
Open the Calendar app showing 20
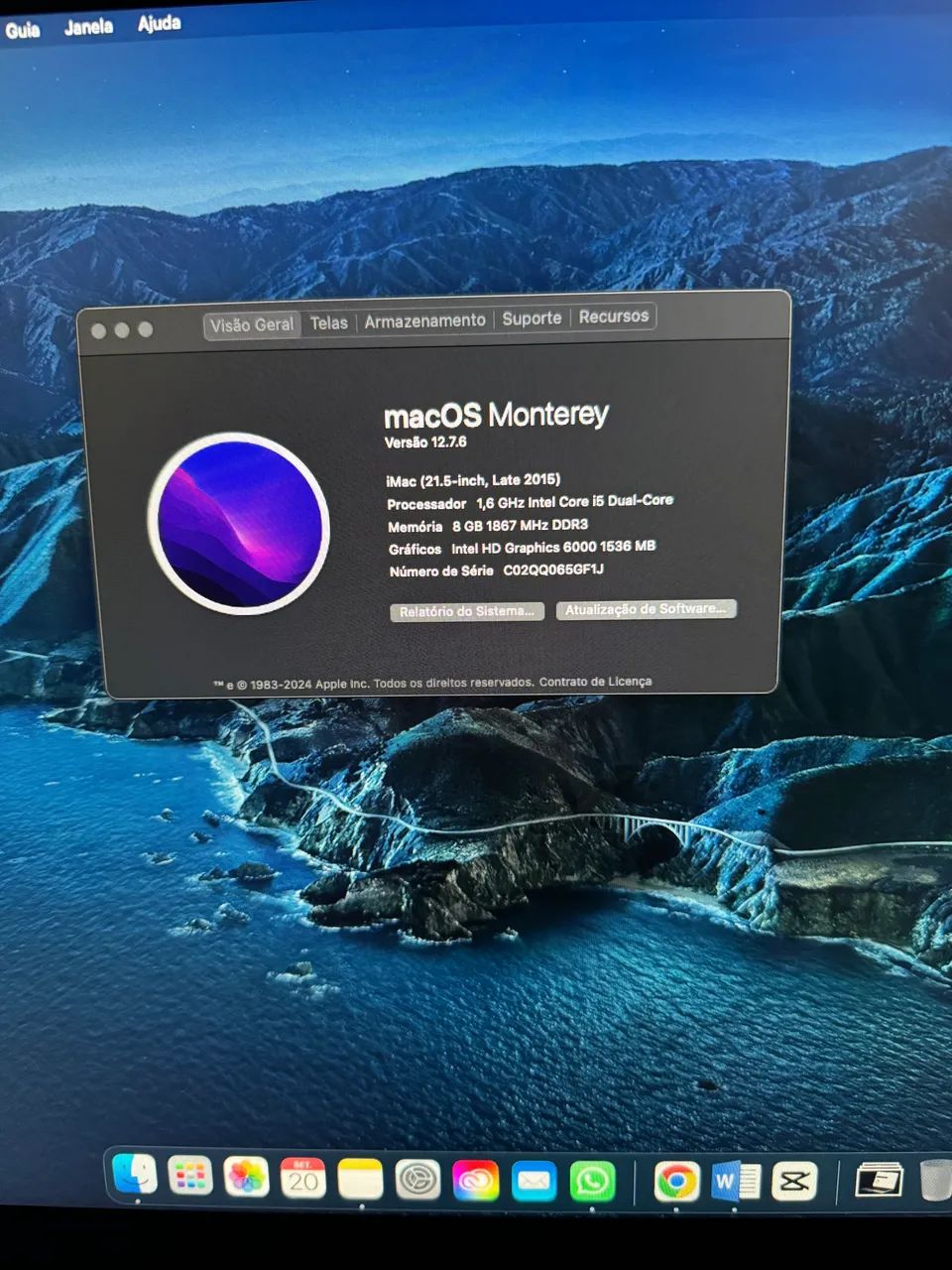pos(302,1180)
